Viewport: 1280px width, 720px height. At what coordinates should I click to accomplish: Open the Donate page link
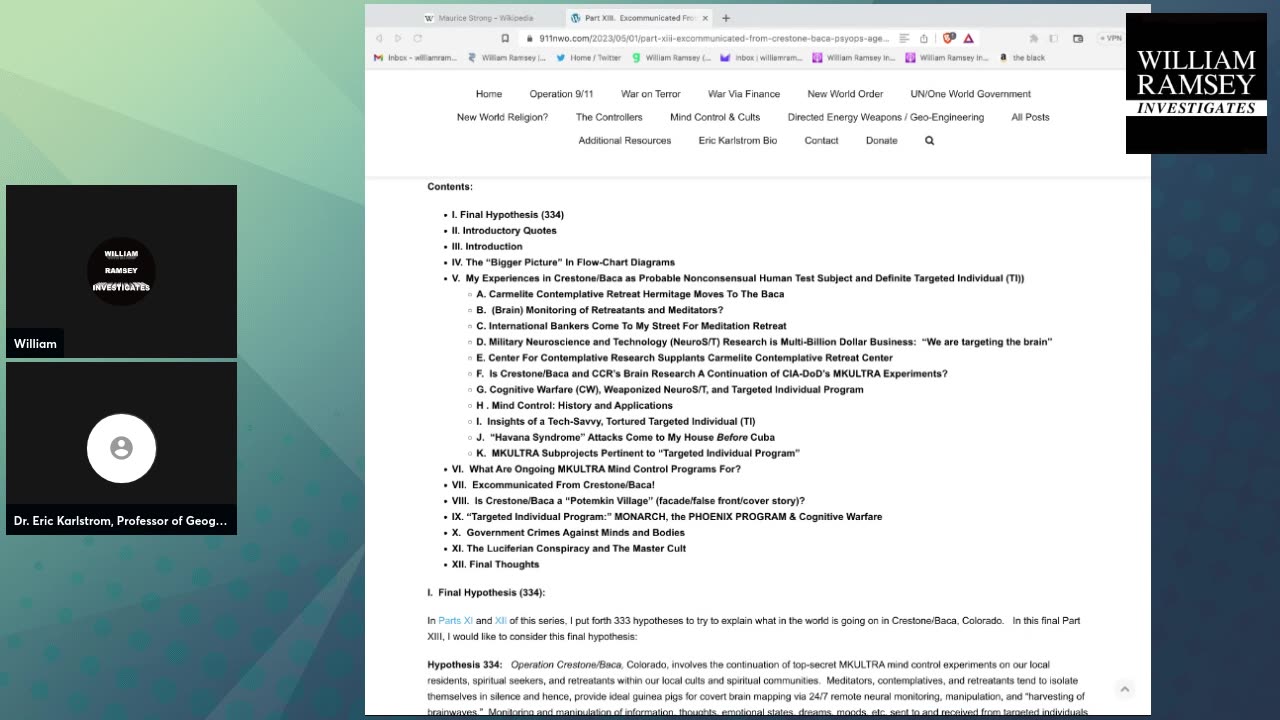(x=881, y=140)
